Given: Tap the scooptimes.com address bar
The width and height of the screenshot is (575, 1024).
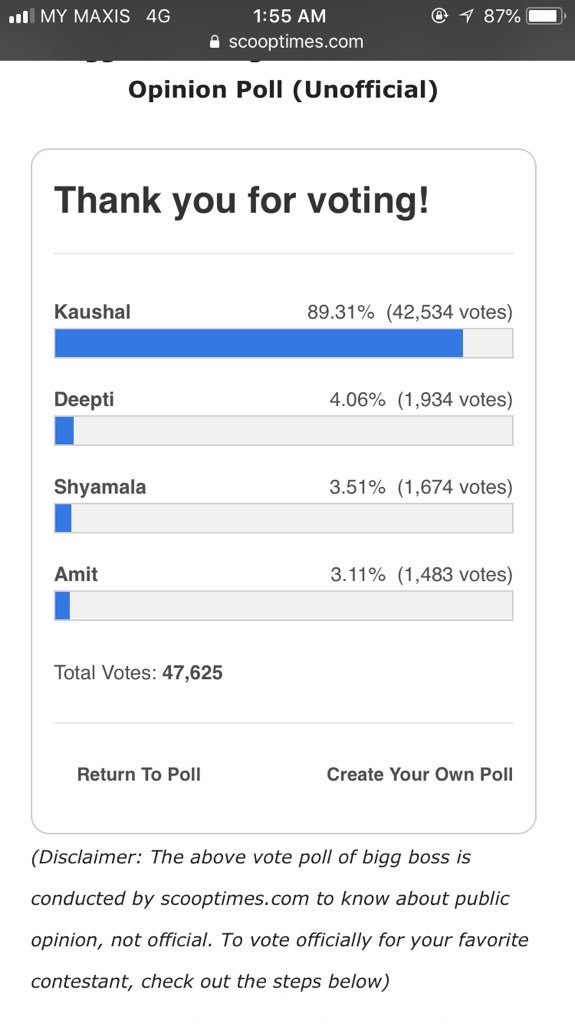Looking at the screenshot, I should pos(287,42).
